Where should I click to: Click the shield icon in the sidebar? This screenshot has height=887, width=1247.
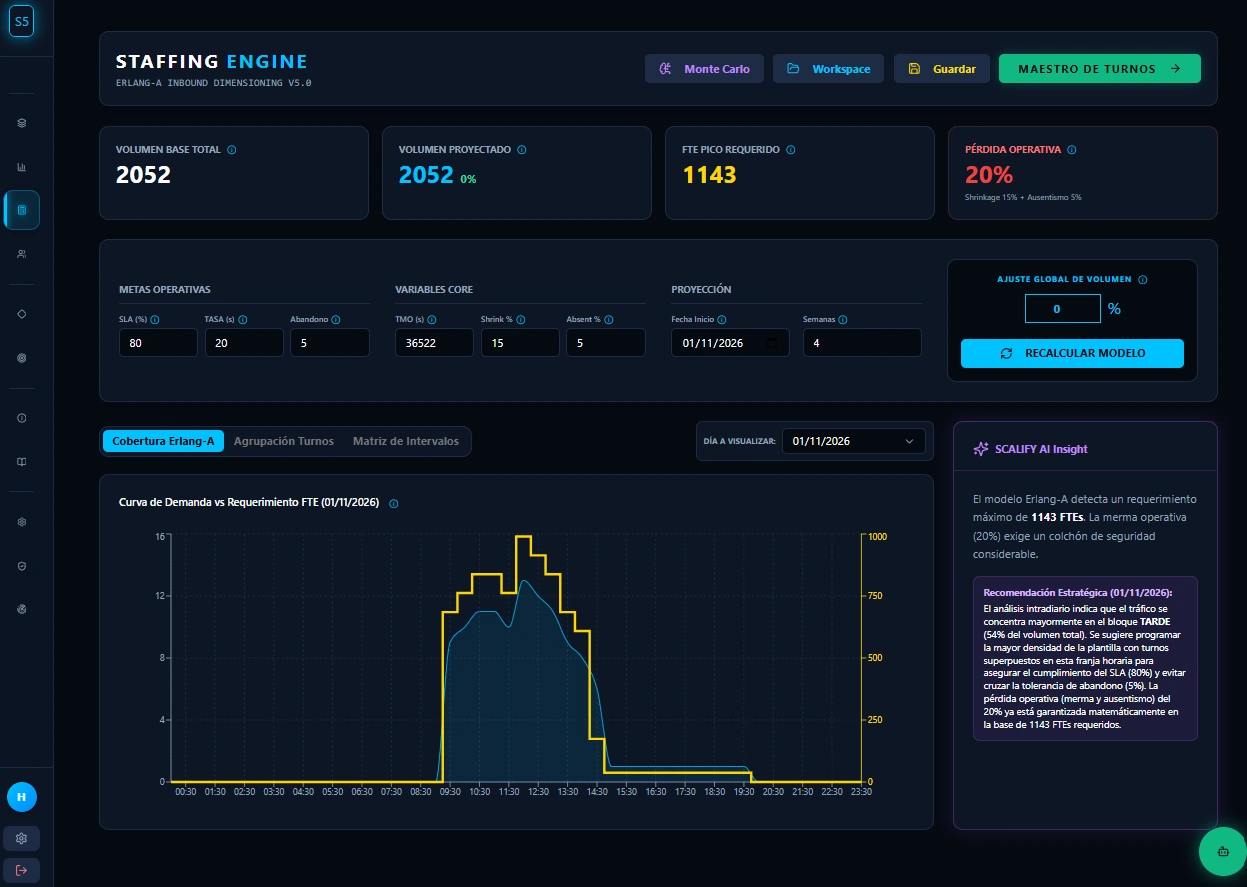pos(22,566)
